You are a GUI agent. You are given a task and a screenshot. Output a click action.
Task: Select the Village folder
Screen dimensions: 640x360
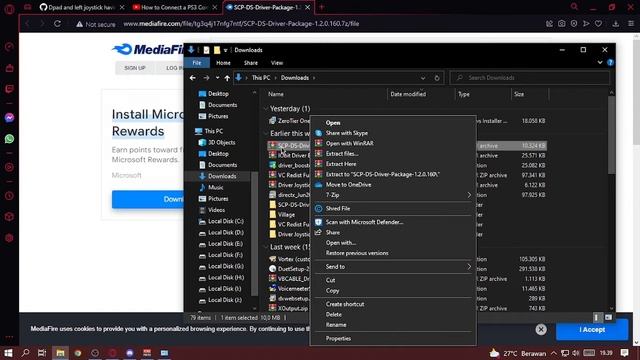[286, 215]
